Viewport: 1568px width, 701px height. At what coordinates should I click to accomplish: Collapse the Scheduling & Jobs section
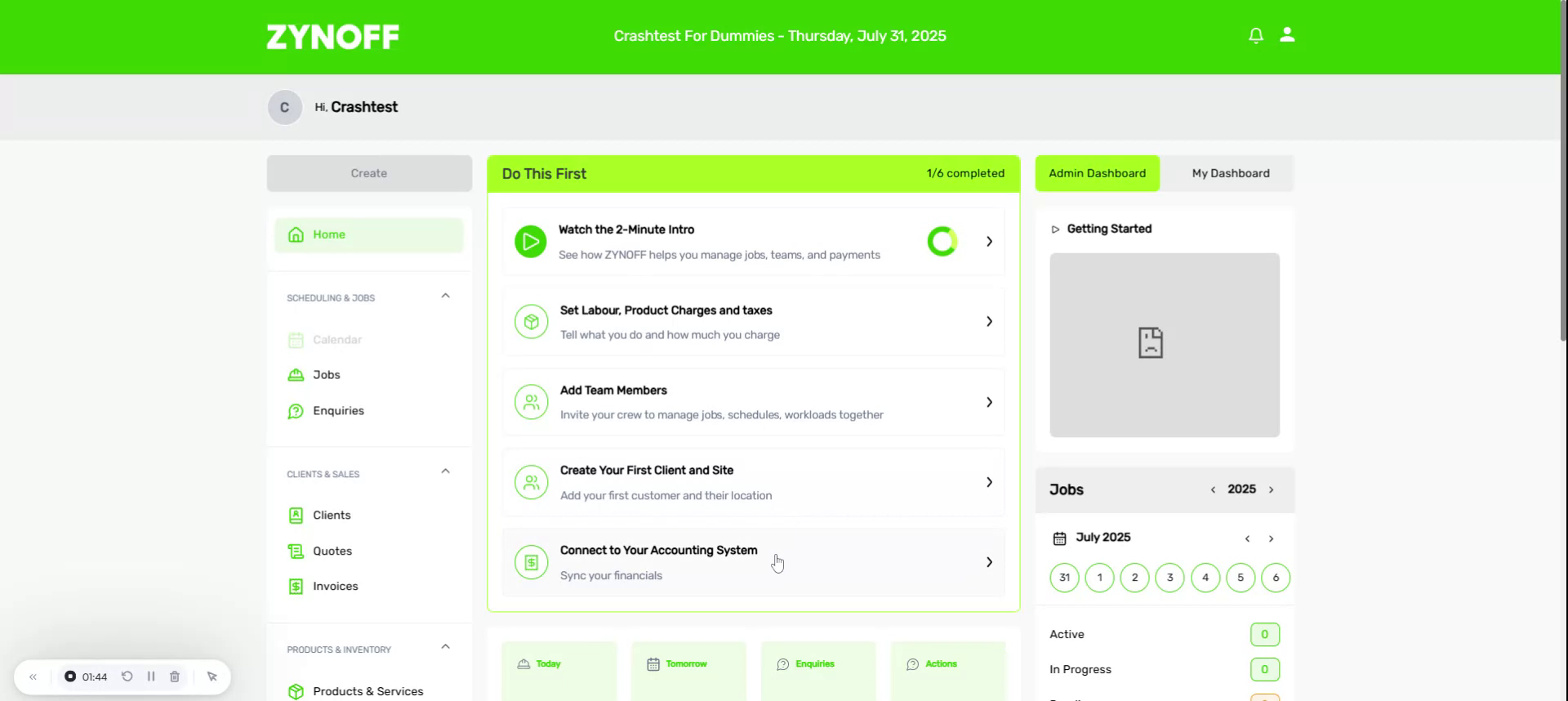tap(445, 296)
